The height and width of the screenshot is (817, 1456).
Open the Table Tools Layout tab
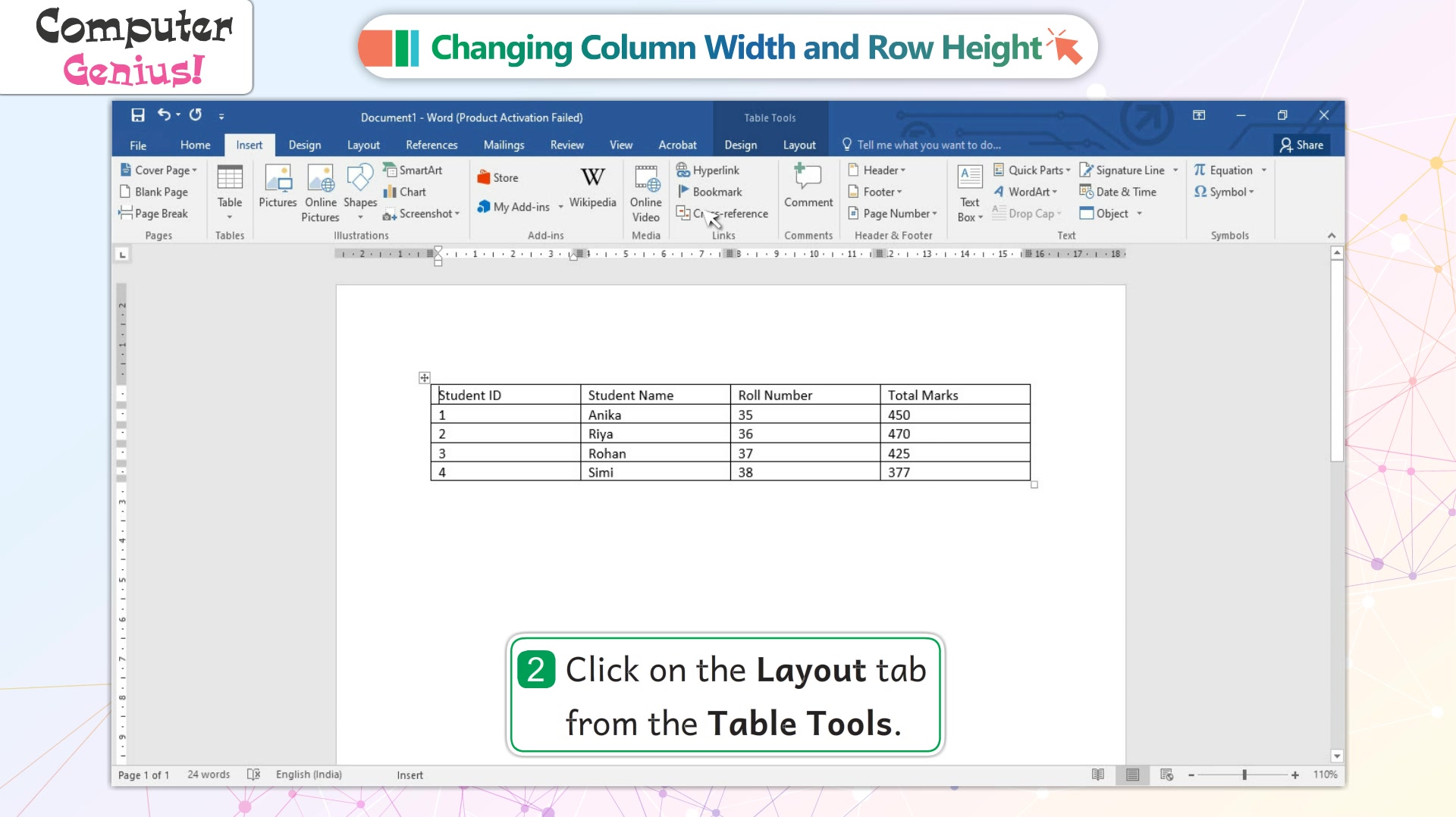(x=799, y=145)
